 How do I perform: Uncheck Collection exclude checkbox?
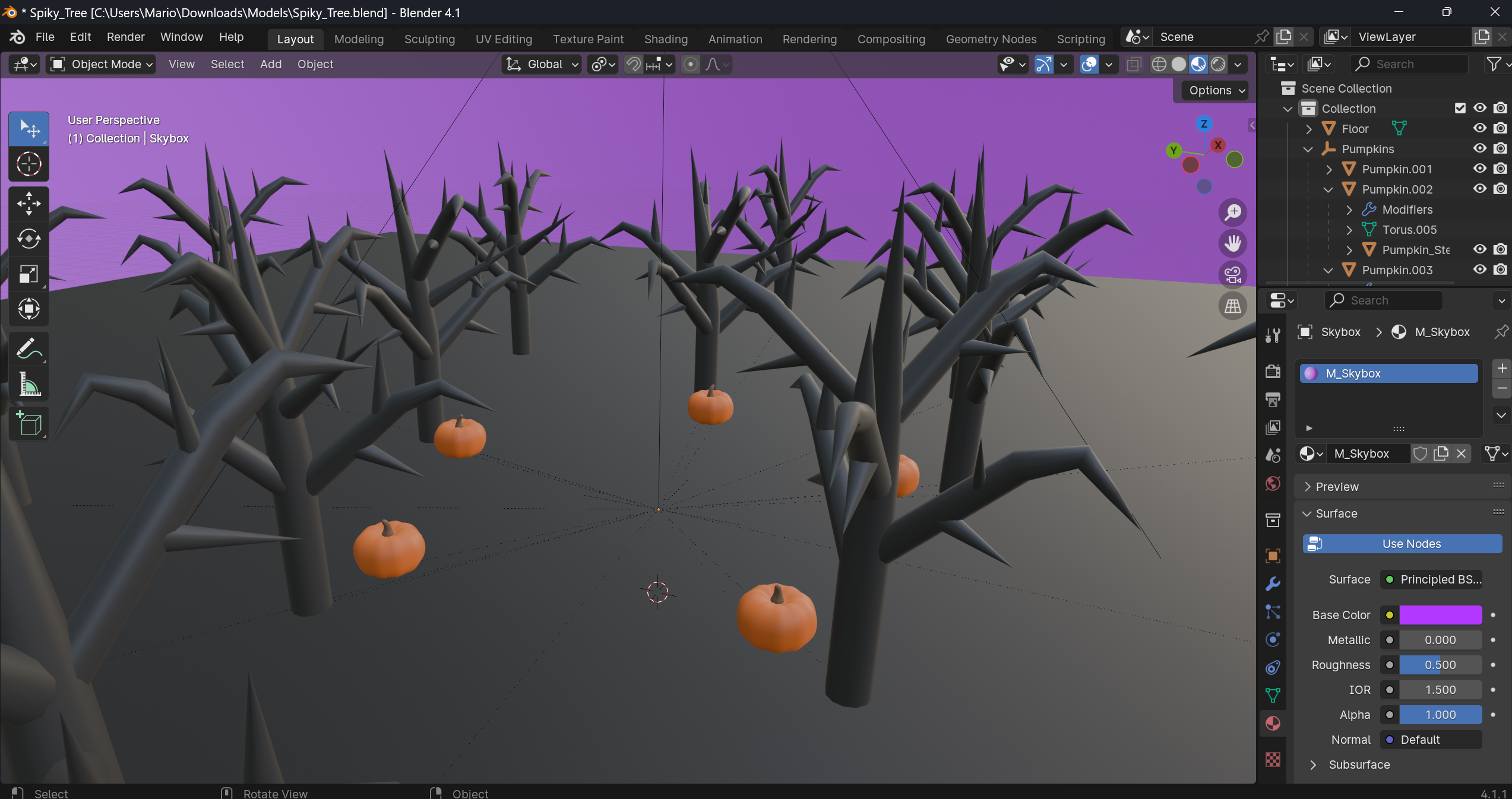pos(1460,108)
